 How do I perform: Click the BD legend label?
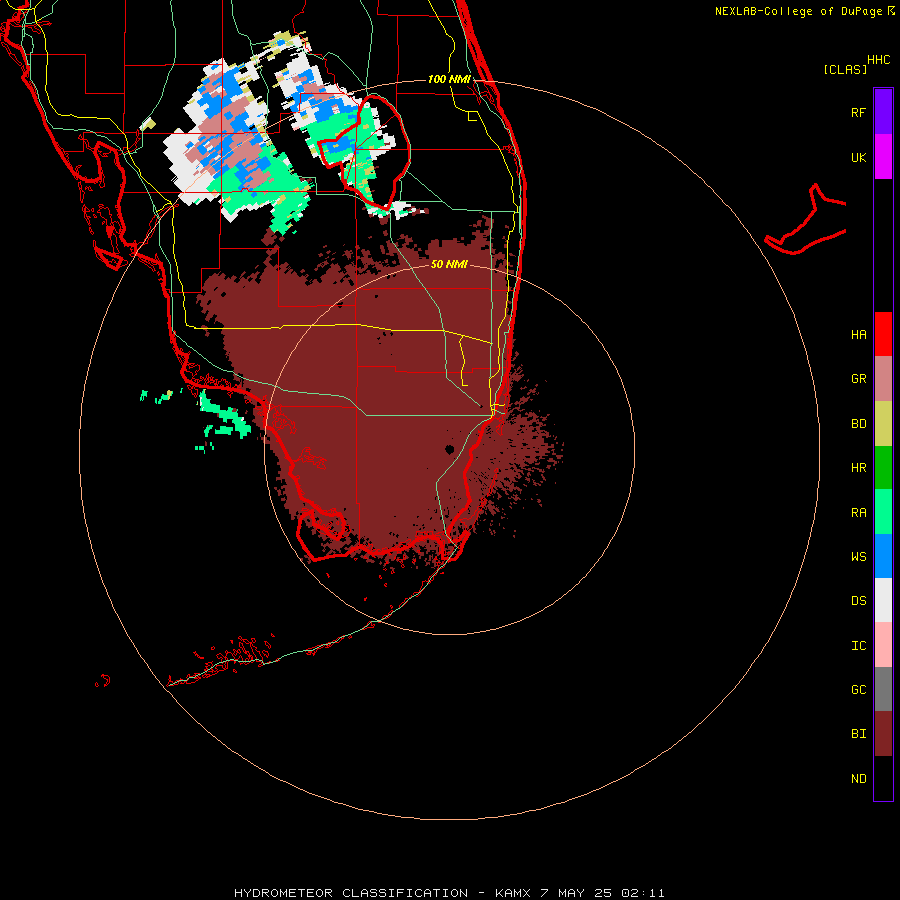858,424
